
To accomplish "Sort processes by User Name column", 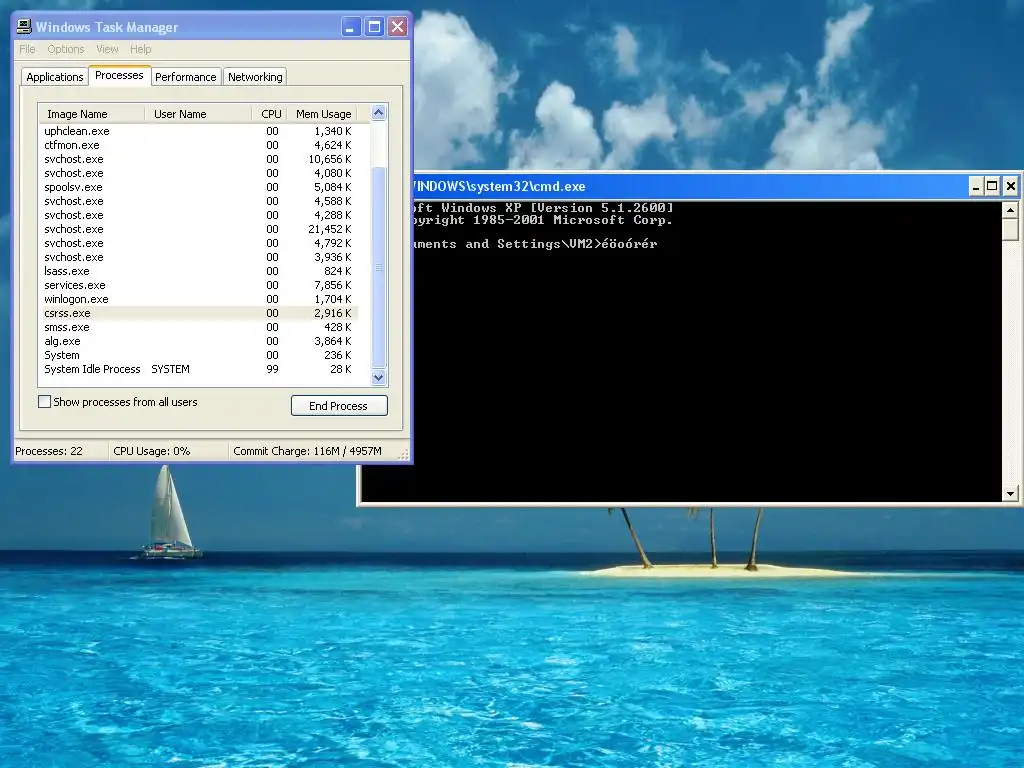I will pos(198,114).
